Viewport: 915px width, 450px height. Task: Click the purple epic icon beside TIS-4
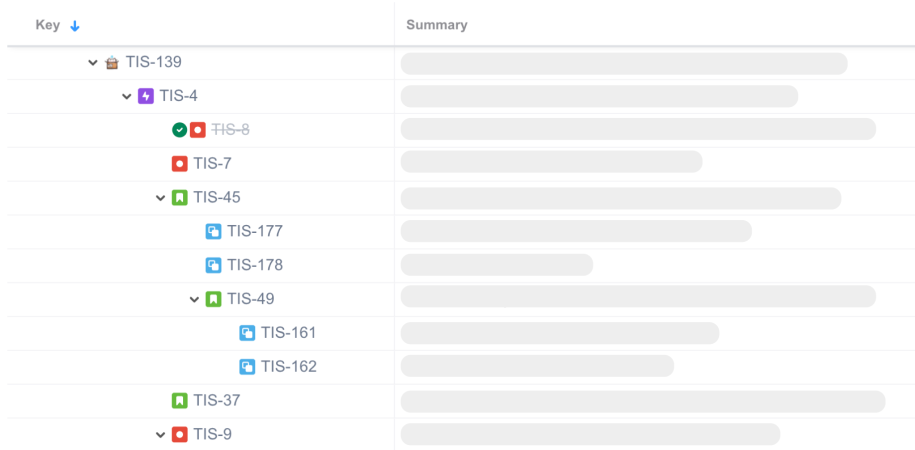(x=145, y=96)
